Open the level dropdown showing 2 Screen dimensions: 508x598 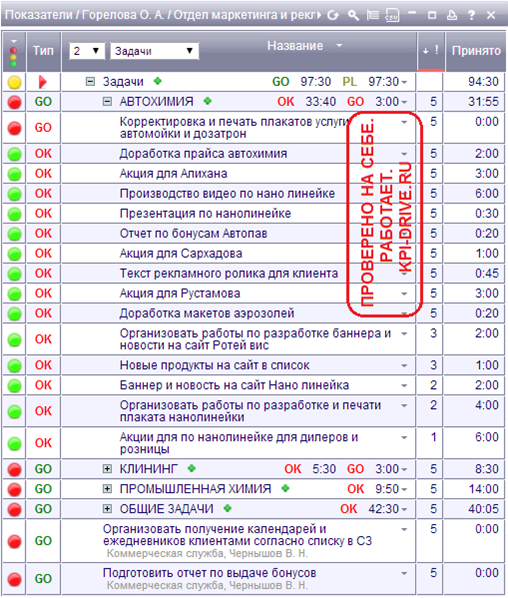tap(87, 51)
